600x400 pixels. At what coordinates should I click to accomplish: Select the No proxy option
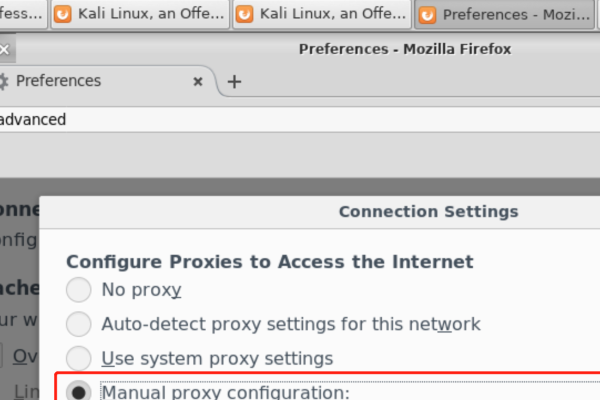click(78, 291)
